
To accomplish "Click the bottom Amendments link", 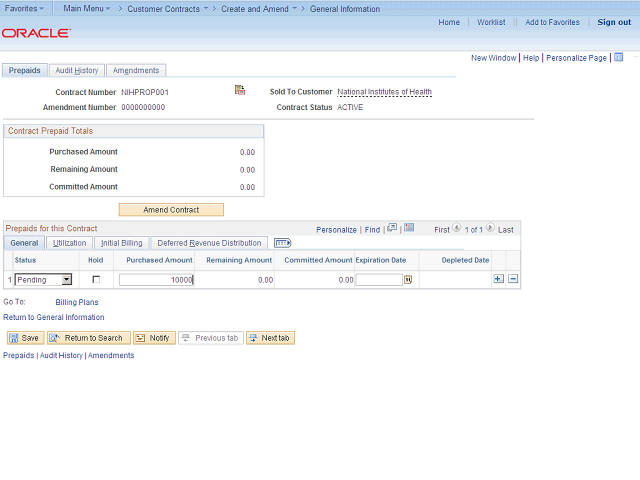I will (111, 356).
